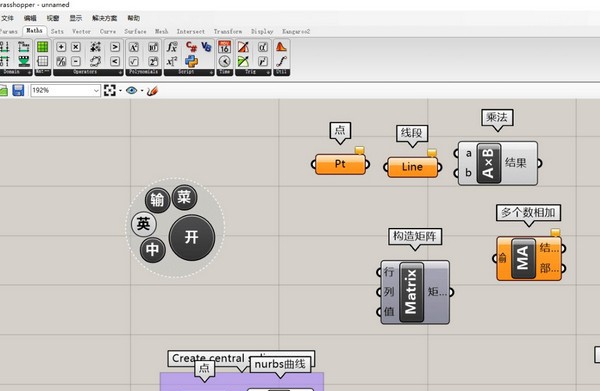This screenshot has width=600, height=391.
Task: Open the 帮助 menu
Action: [134, 18]
